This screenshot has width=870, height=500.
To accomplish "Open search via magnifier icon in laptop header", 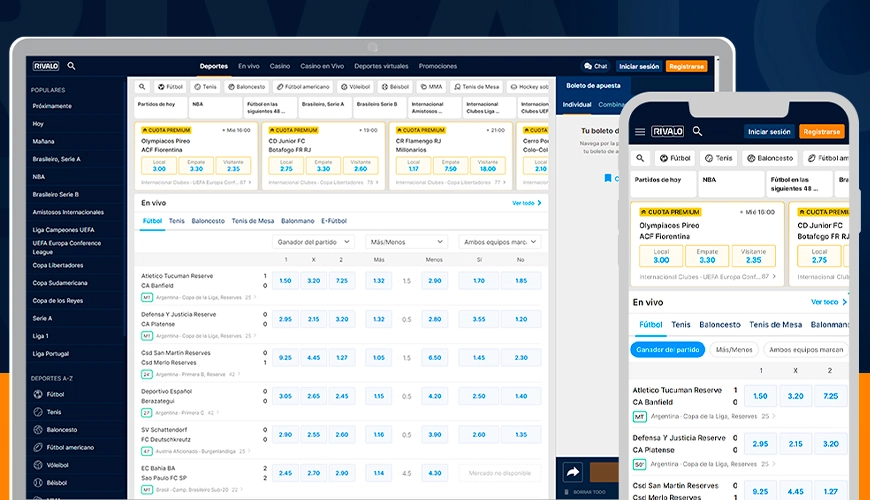I will click(72, 65).
